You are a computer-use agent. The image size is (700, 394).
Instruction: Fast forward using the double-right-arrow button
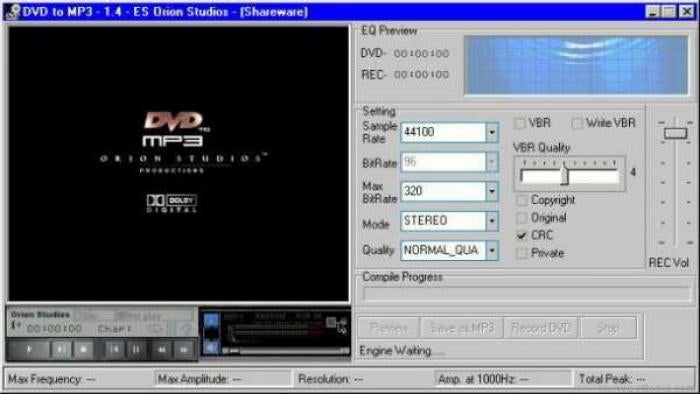[x=183, y=349]
